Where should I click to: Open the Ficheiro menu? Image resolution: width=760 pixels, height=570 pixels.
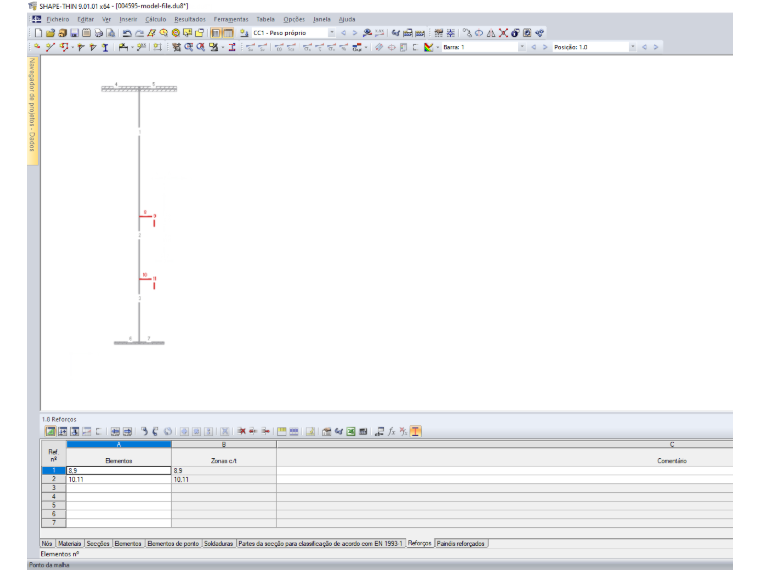click(58, 19)
